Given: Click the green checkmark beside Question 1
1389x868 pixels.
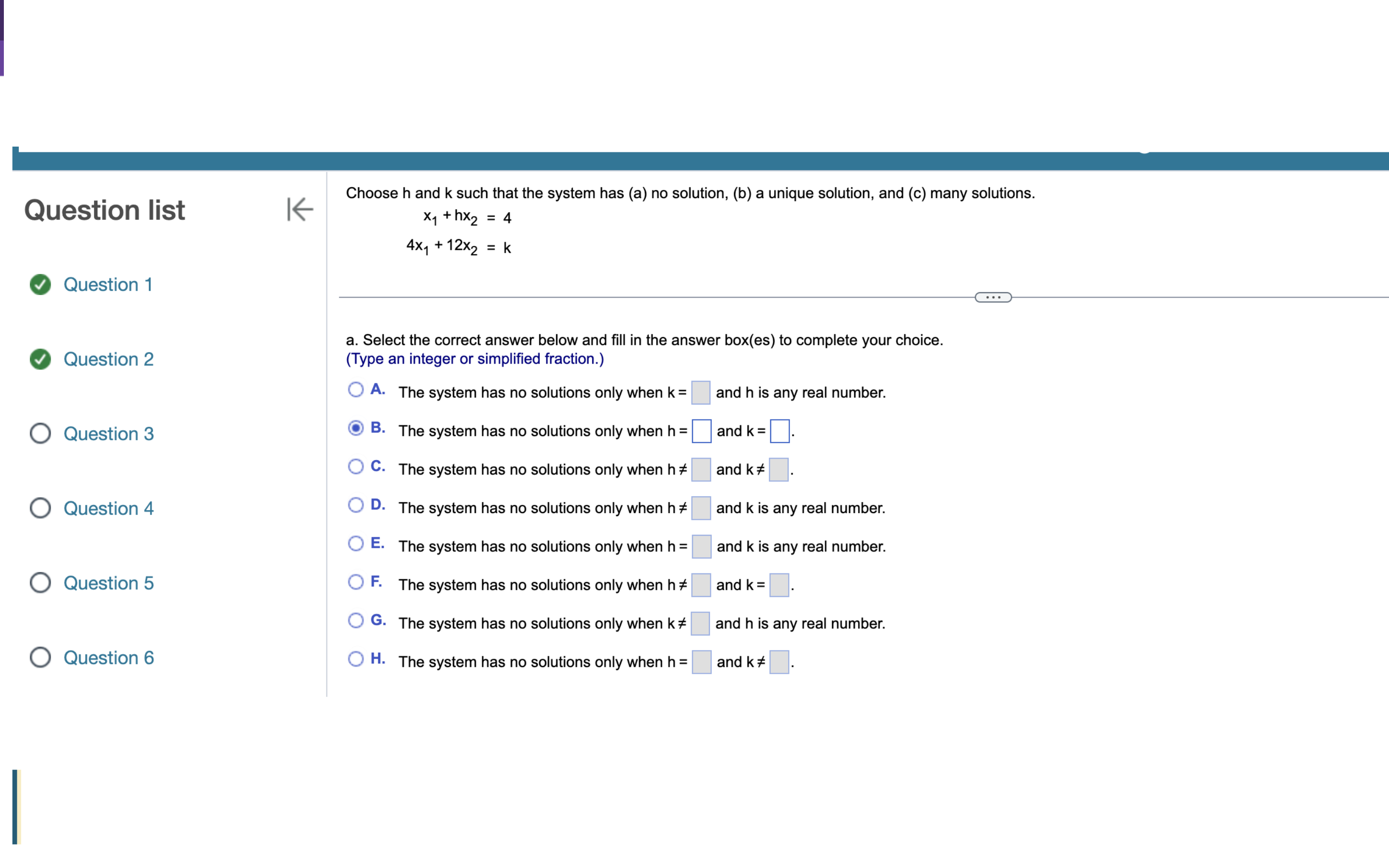Looking at the screenshot, I should coord(40,284).
